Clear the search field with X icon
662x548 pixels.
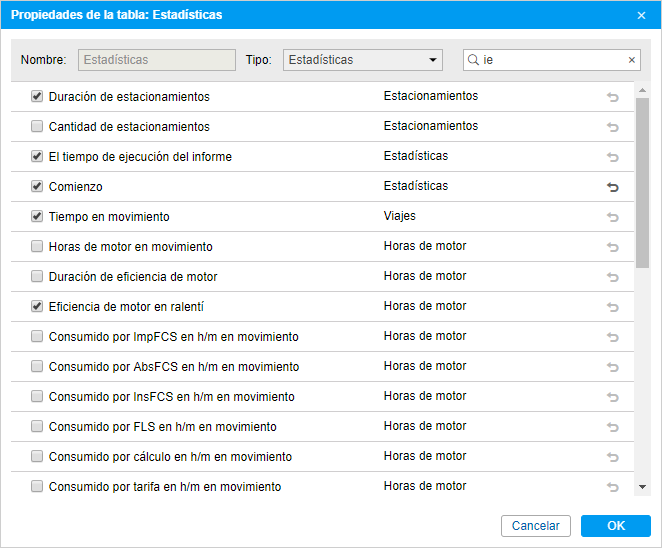tap(631, 60)
